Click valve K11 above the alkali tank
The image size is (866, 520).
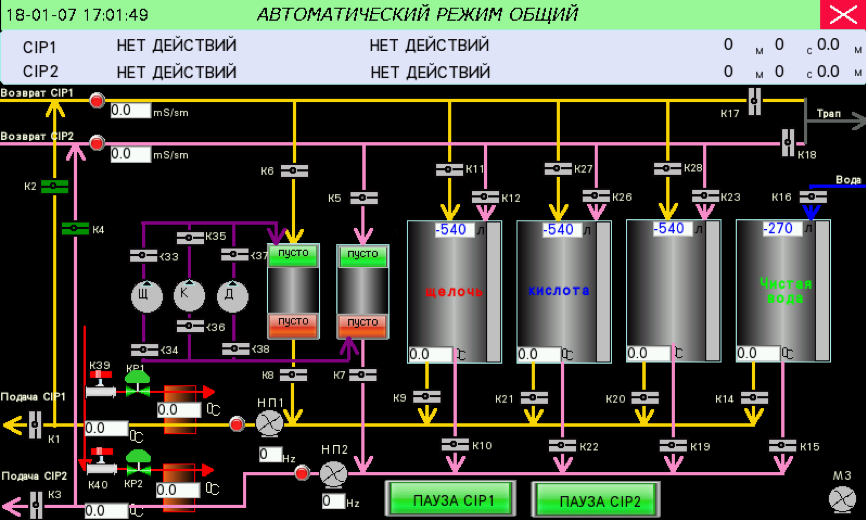click(449, 169)
